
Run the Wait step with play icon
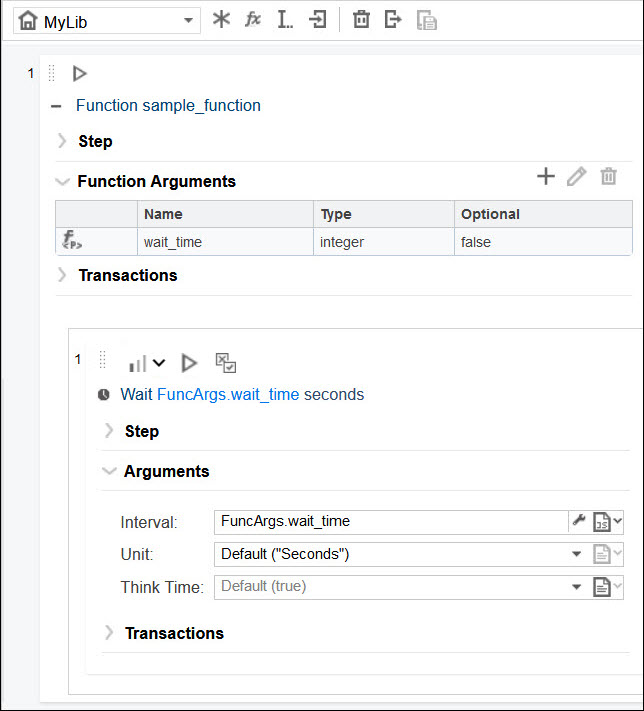(x=189, y=363)
